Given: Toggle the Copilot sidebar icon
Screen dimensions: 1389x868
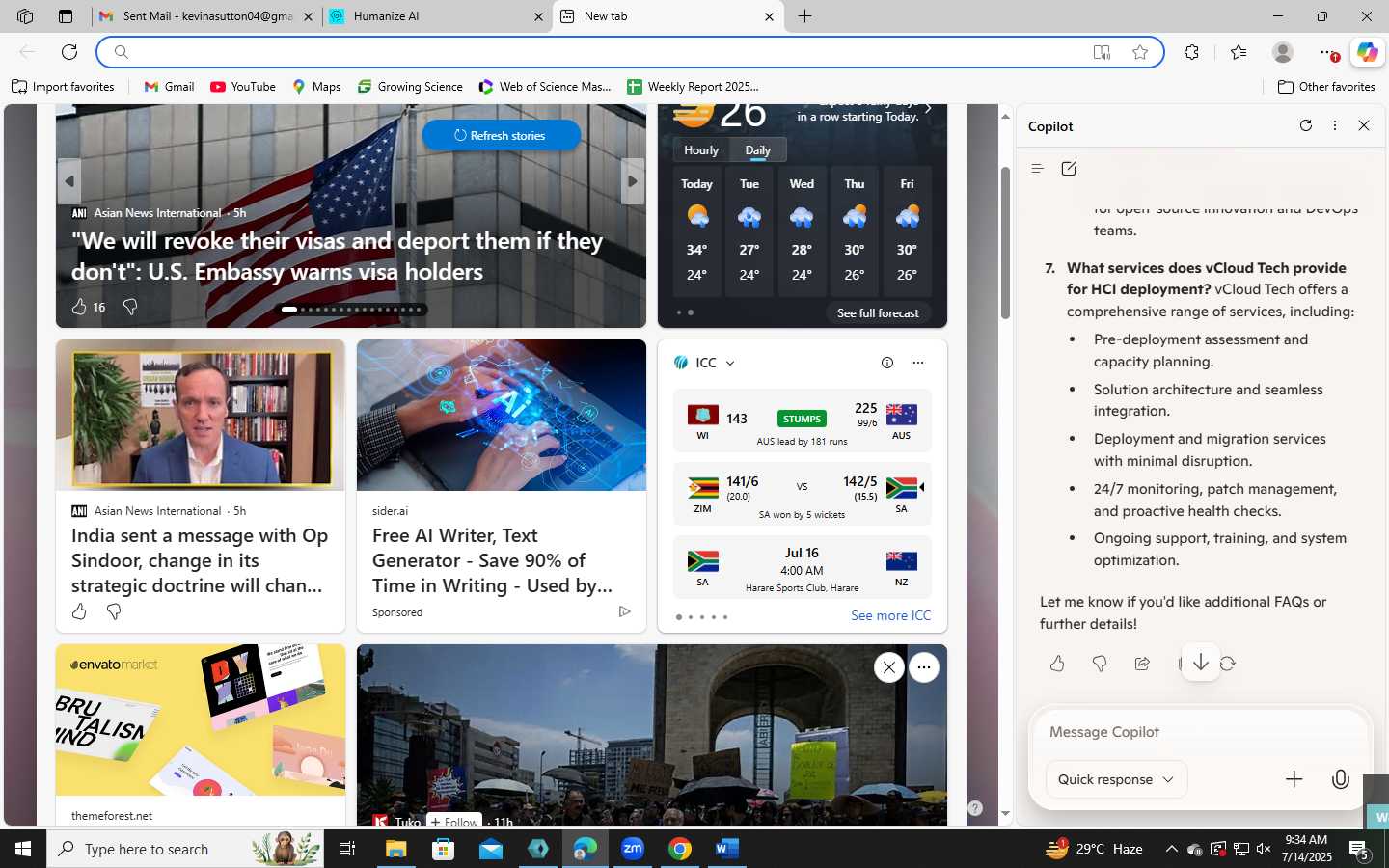Looking at the screenshot, I should coord(1367,52).
